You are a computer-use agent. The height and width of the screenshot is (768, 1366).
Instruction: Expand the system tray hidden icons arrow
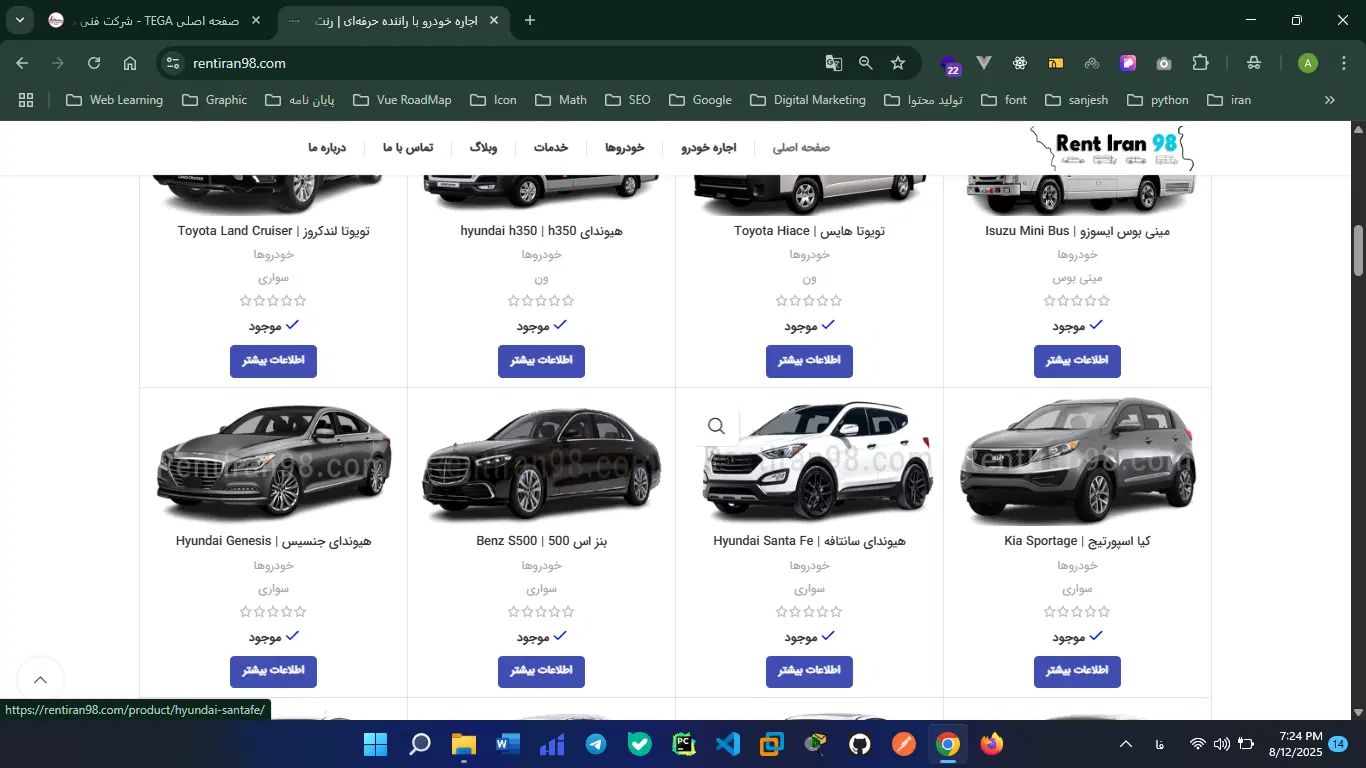coord(1126,744)
